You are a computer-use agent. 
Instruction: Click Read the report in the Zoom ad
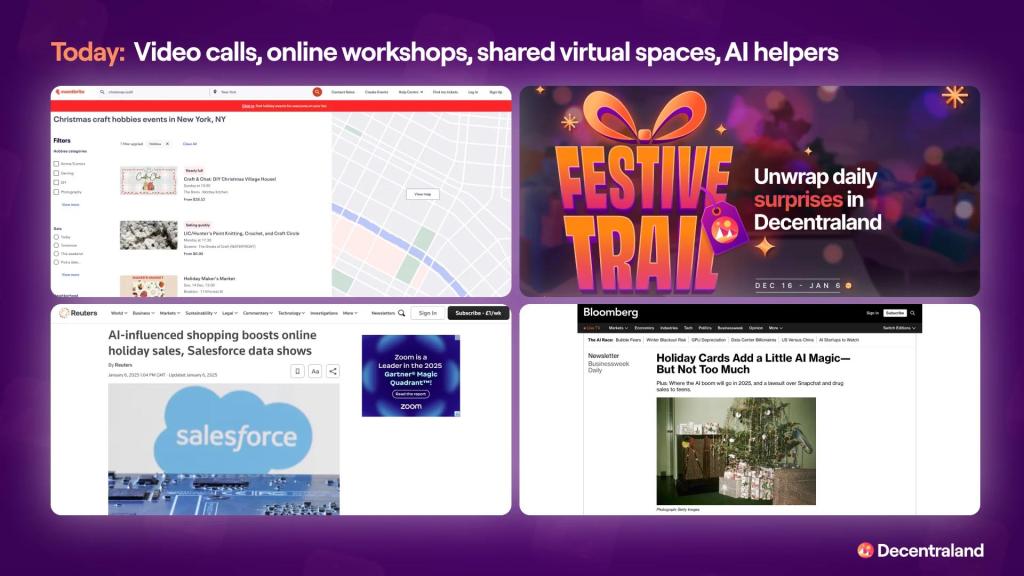(412, 393)
